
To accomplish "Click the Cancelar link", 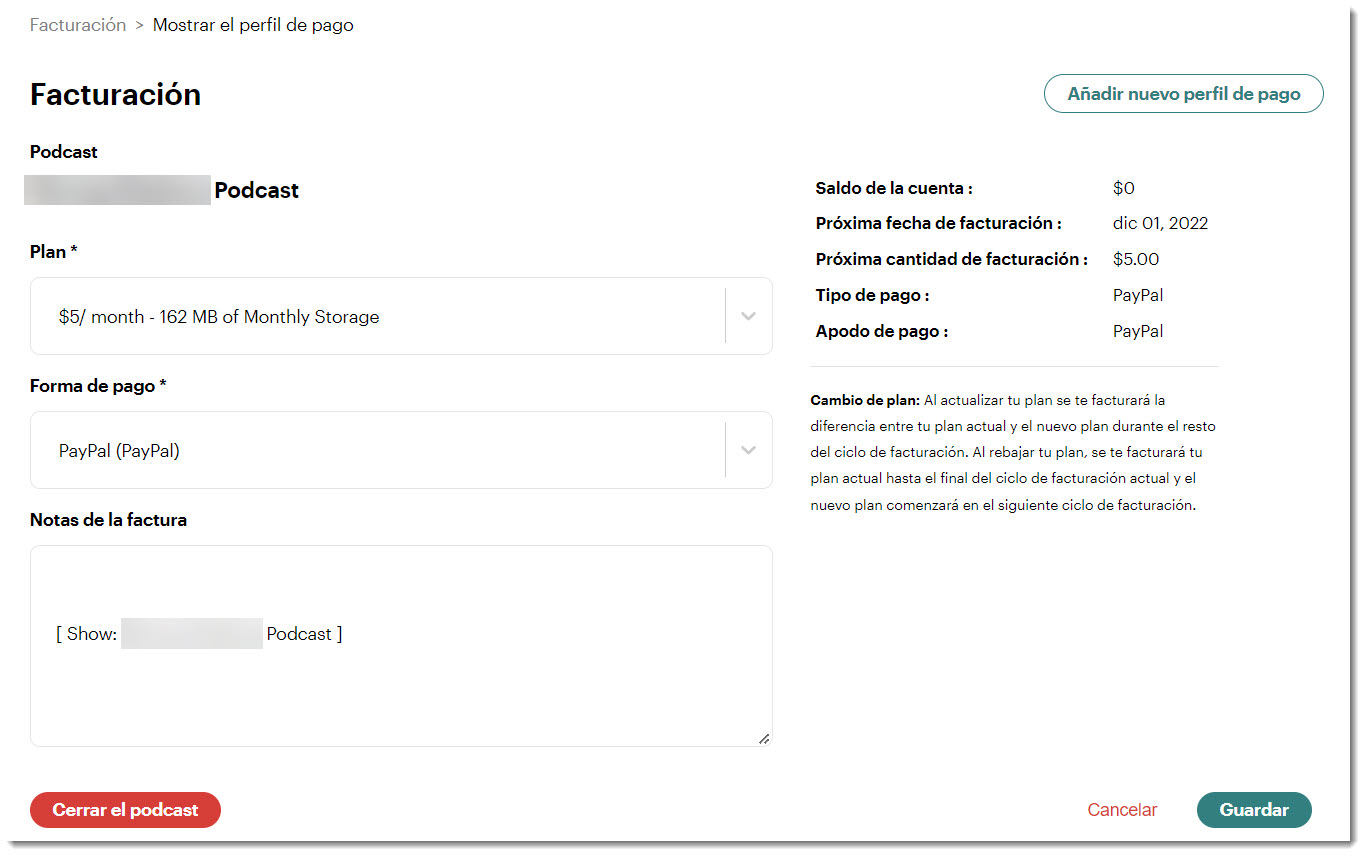I will (x=1122, y=810).
